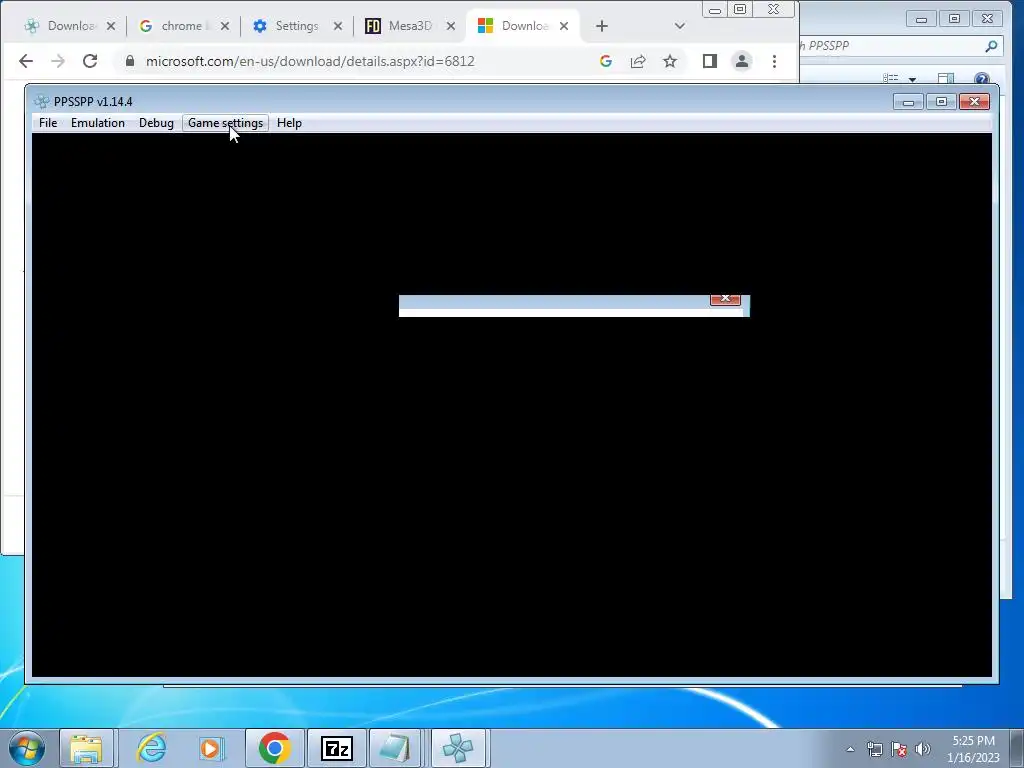Image resolution: width=1024 pixels, height=768 pixels.
Task: Close the Settings tab in Chrome
Action: coord(338,26)
